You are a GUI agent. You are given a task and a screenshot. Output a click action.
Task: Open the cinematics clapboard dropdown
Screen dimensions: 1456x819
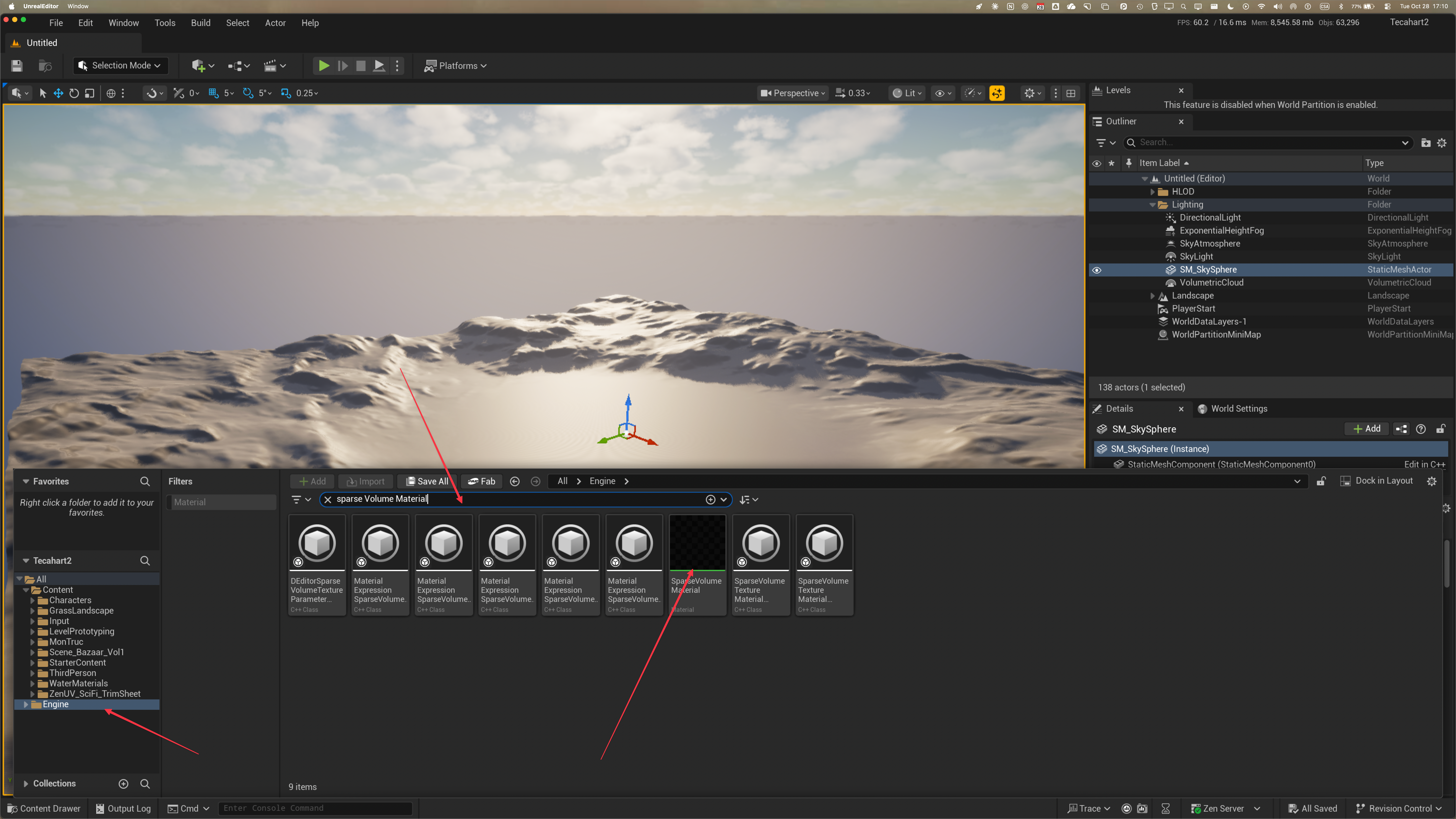click(x=275, y=66)
